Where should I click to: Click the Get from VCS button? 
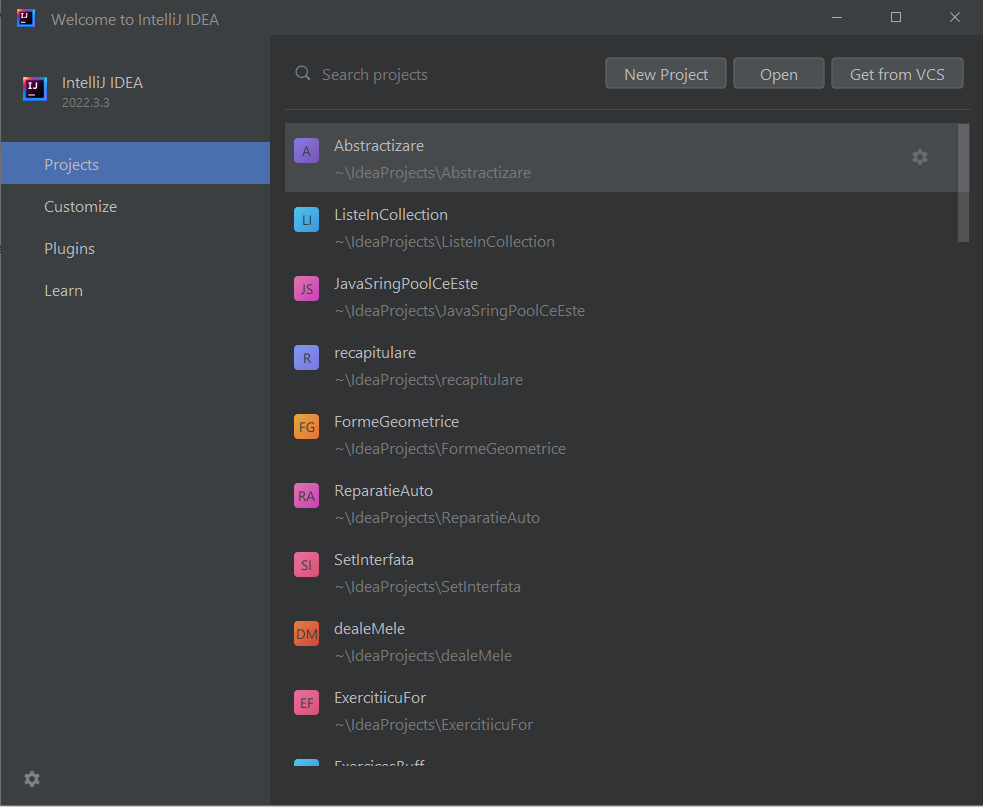[897, 73]
